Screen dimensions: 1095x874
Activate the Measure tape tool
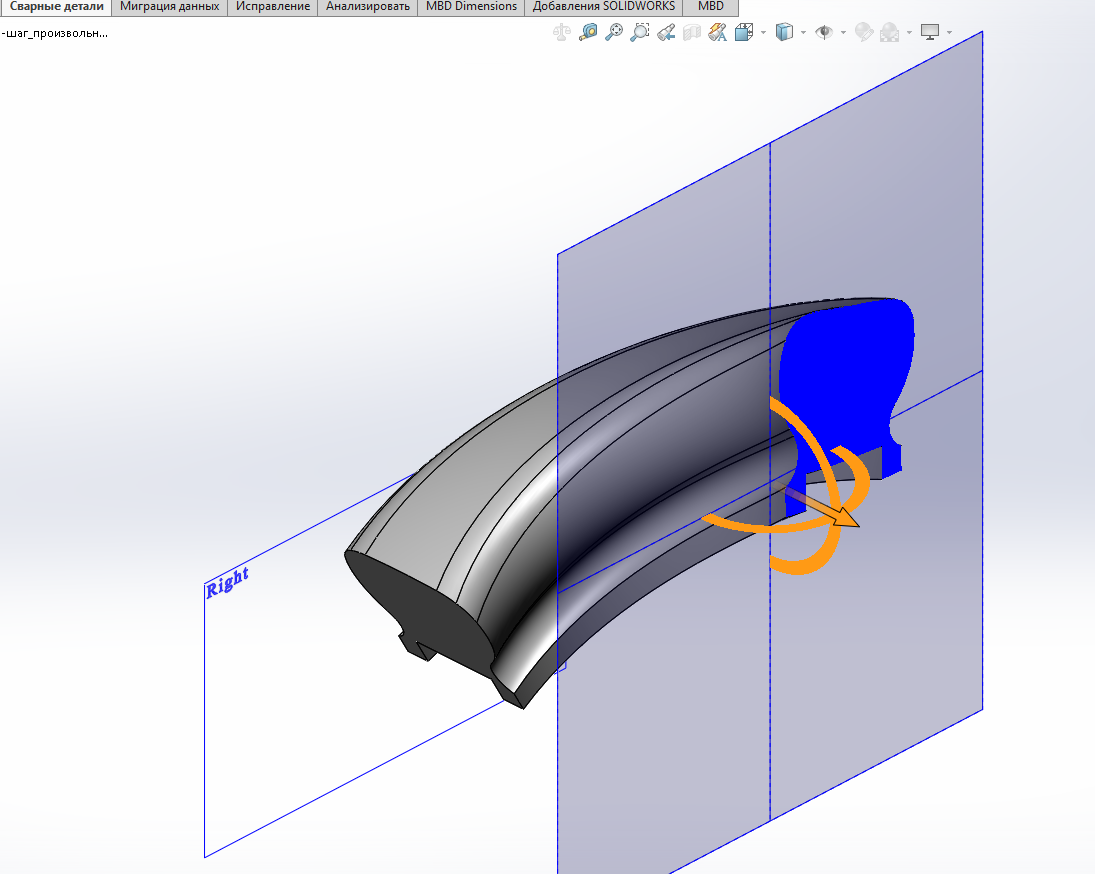tap(588, 32)
